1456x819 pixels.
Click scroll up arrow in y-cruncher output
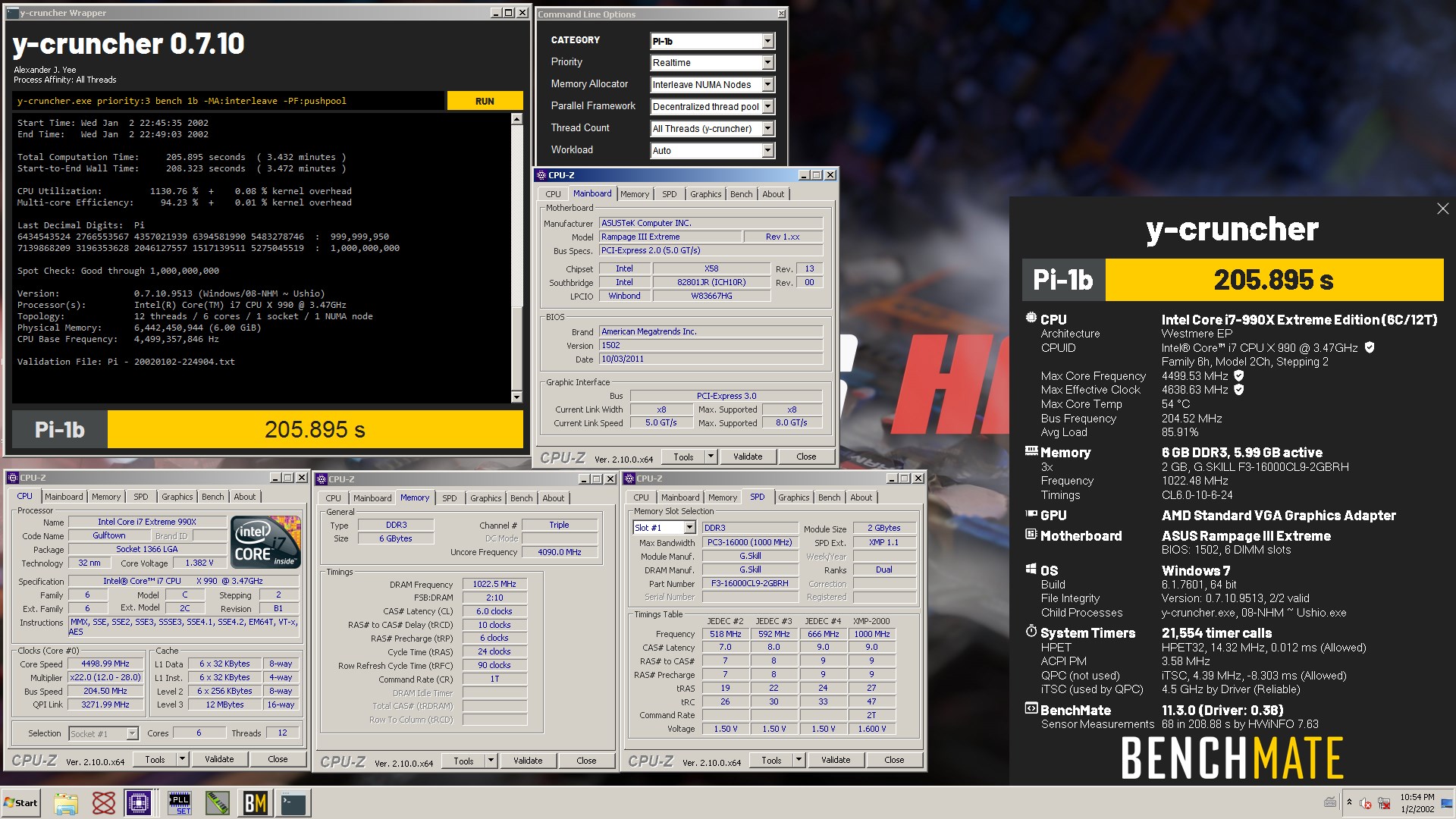[x=516, y=119]
